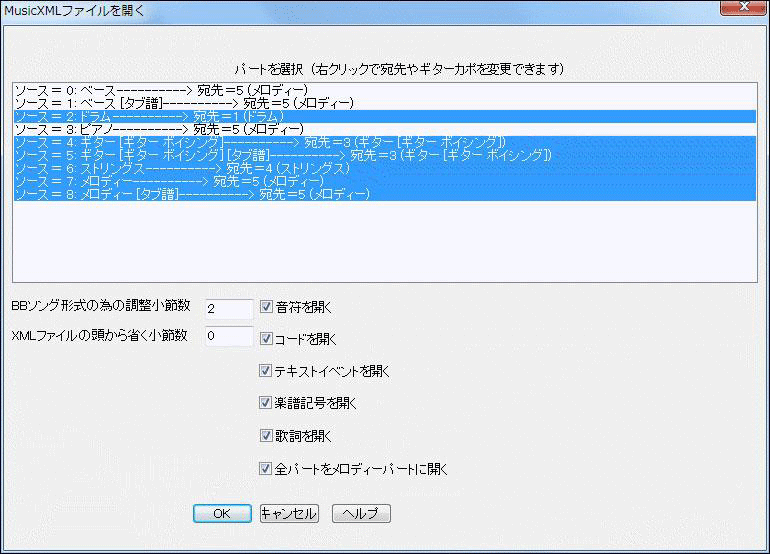Viewport: 770px width, 554px height.
Task: Select row ソース = 7: メロディー
Action: [385, 181]
